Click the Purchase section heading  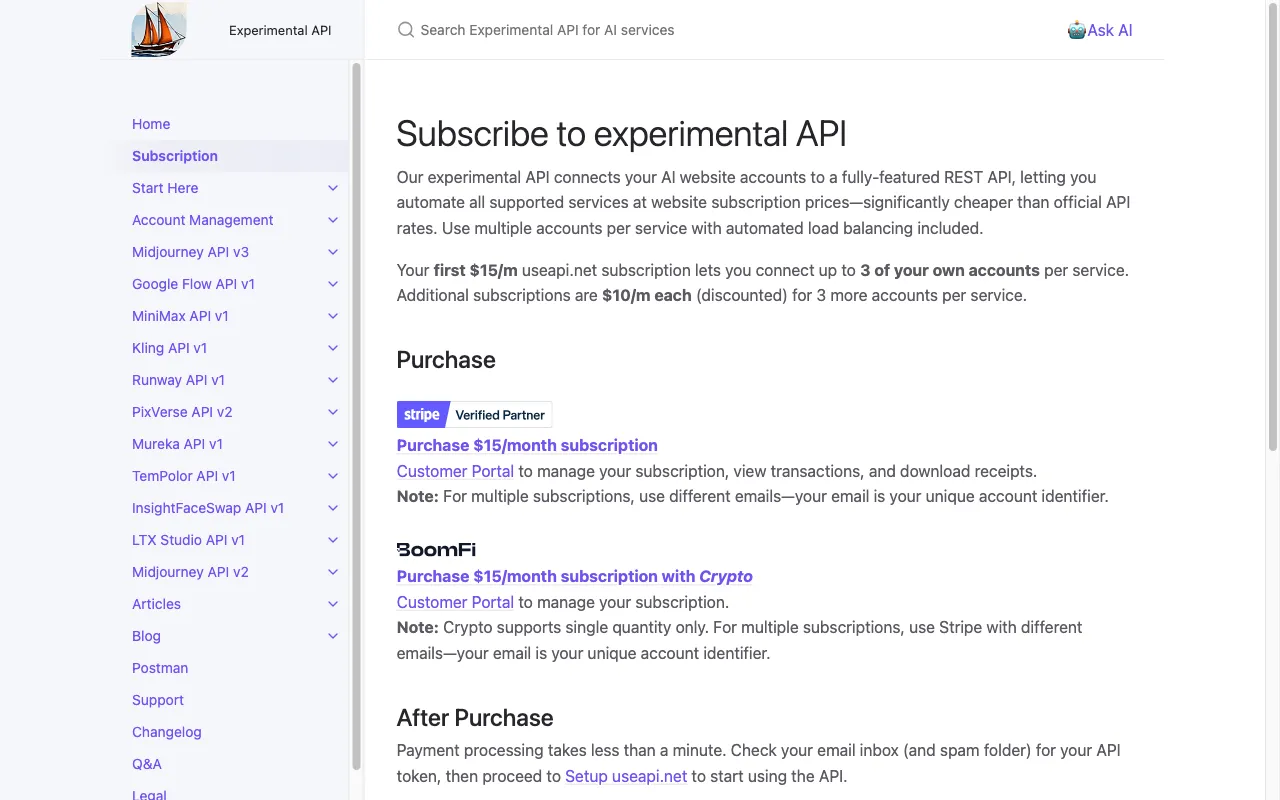pos(446,360)
